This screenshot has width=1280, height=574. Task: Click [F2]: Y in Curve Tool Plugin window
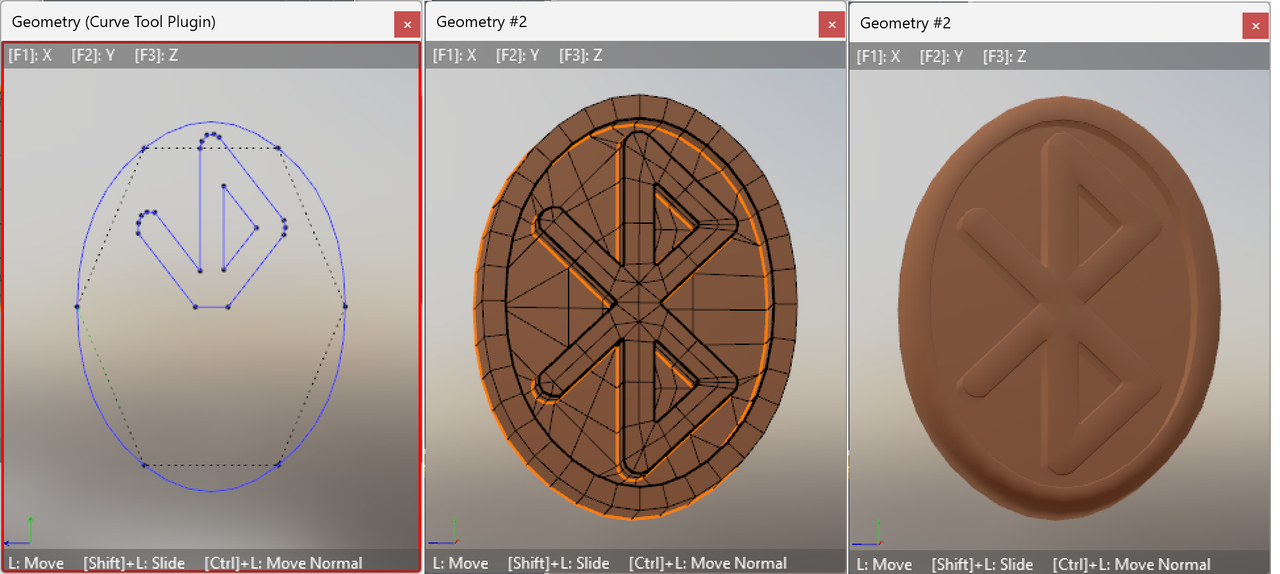(x=93, y=55)
